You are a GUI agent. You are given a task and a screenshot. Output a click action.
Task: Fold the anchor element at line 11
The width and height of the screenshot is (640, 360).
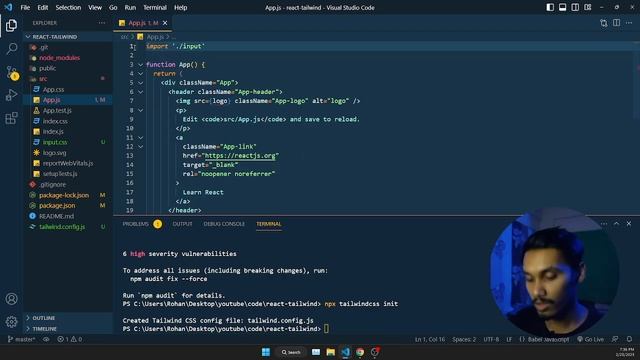coord(140,138)
